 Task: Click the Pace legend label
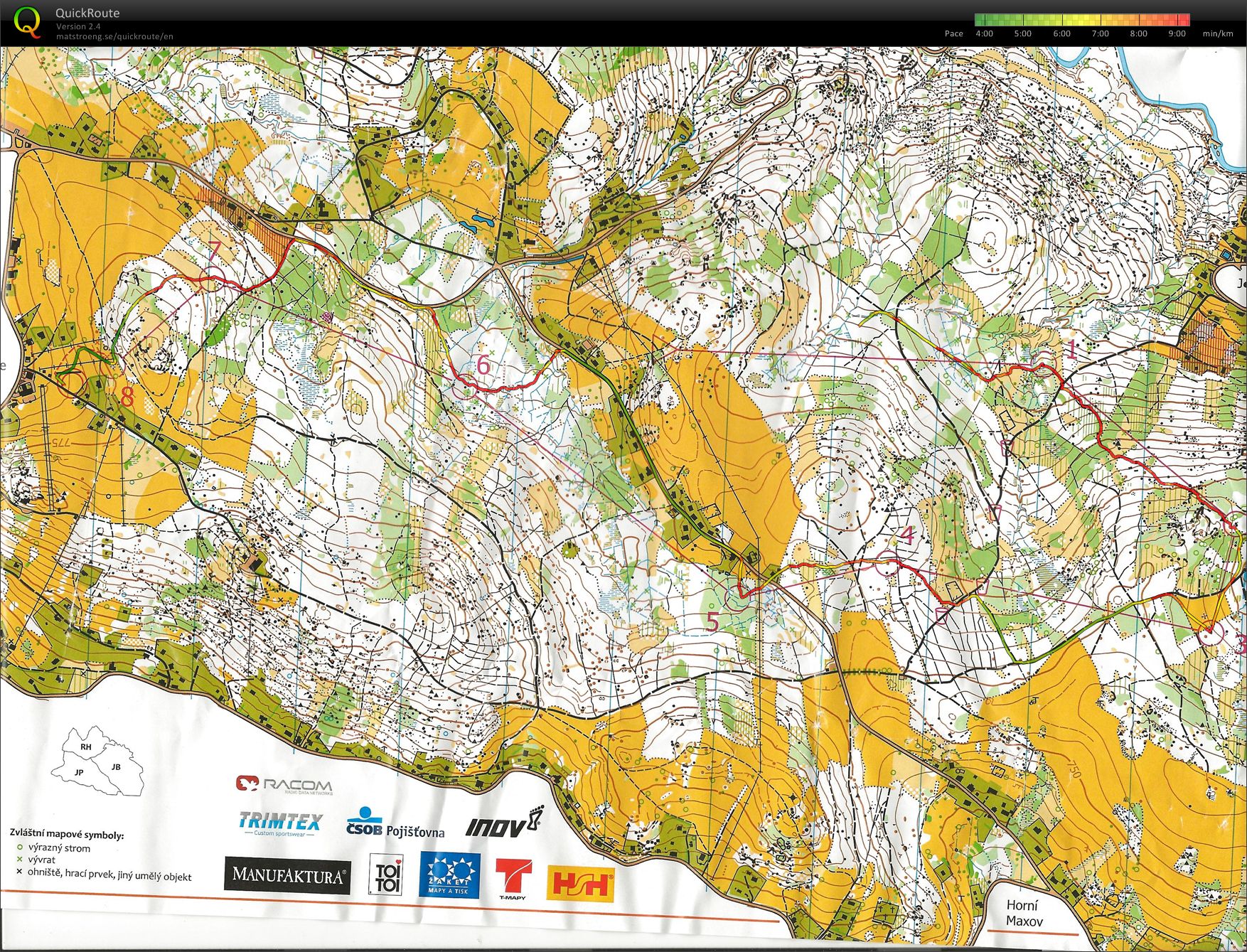click(954, 33)
